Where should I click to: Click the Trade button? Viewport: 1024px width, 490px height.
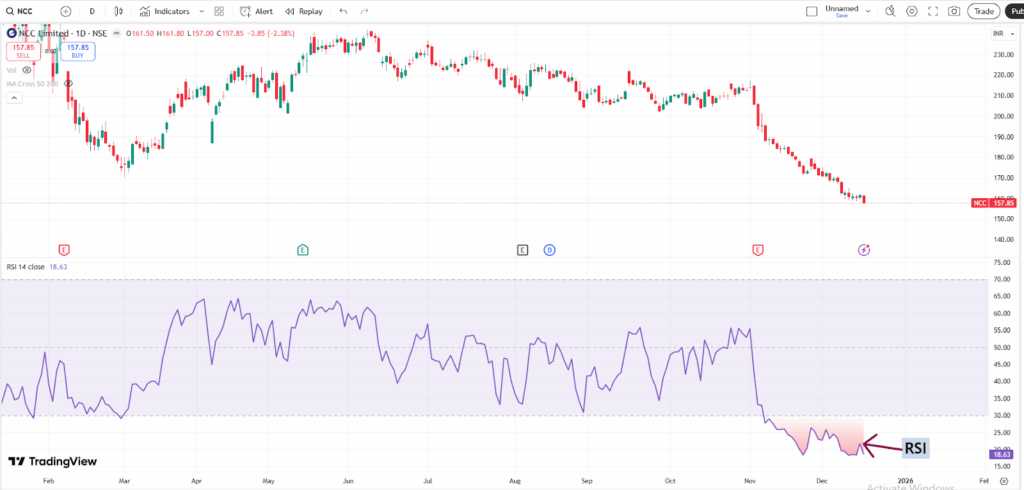pos(985,11)
